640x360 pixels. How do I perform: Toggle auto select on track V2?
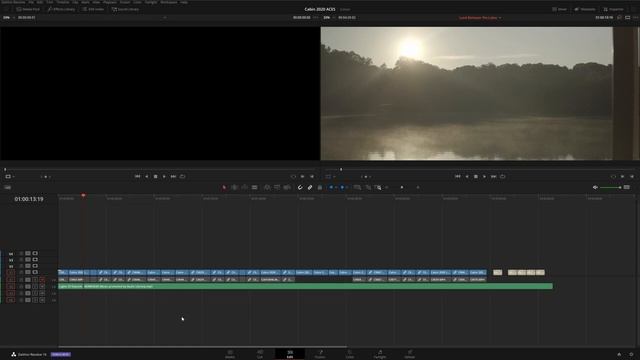click(28, 266)
